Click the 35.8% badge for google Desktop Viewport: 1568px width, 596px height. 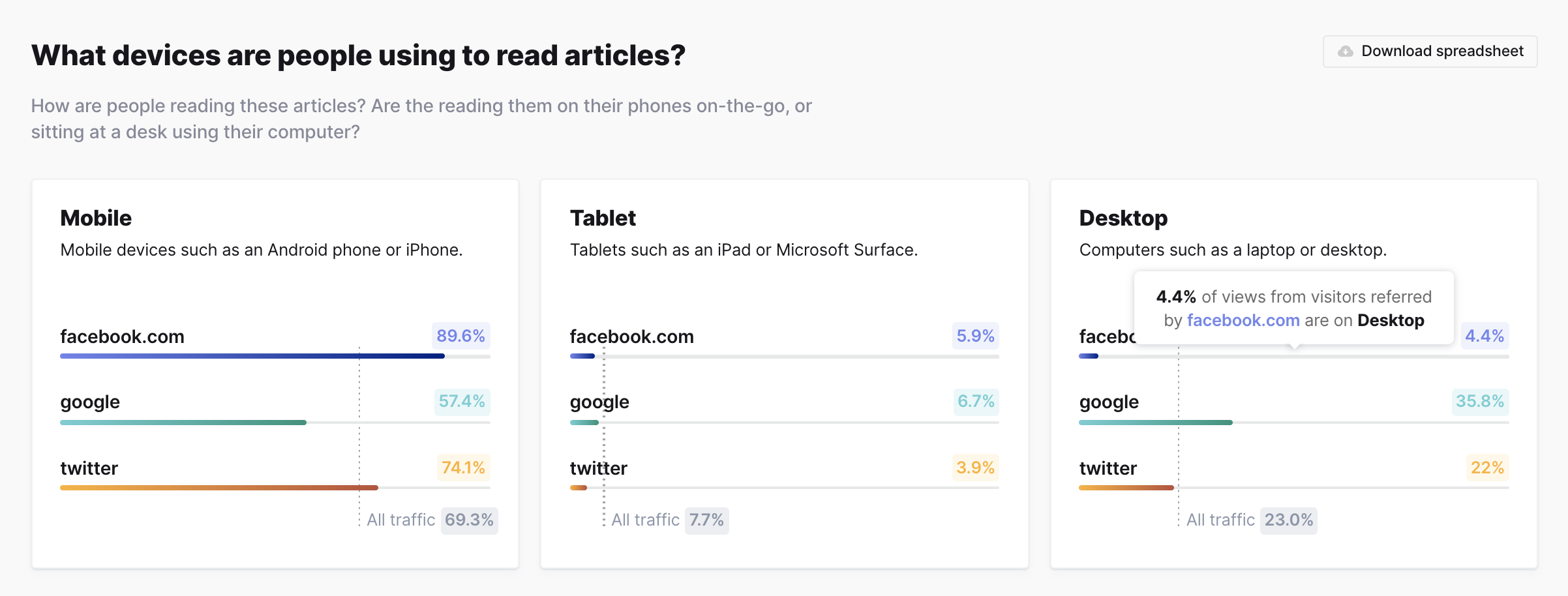tap(1482, 402)
